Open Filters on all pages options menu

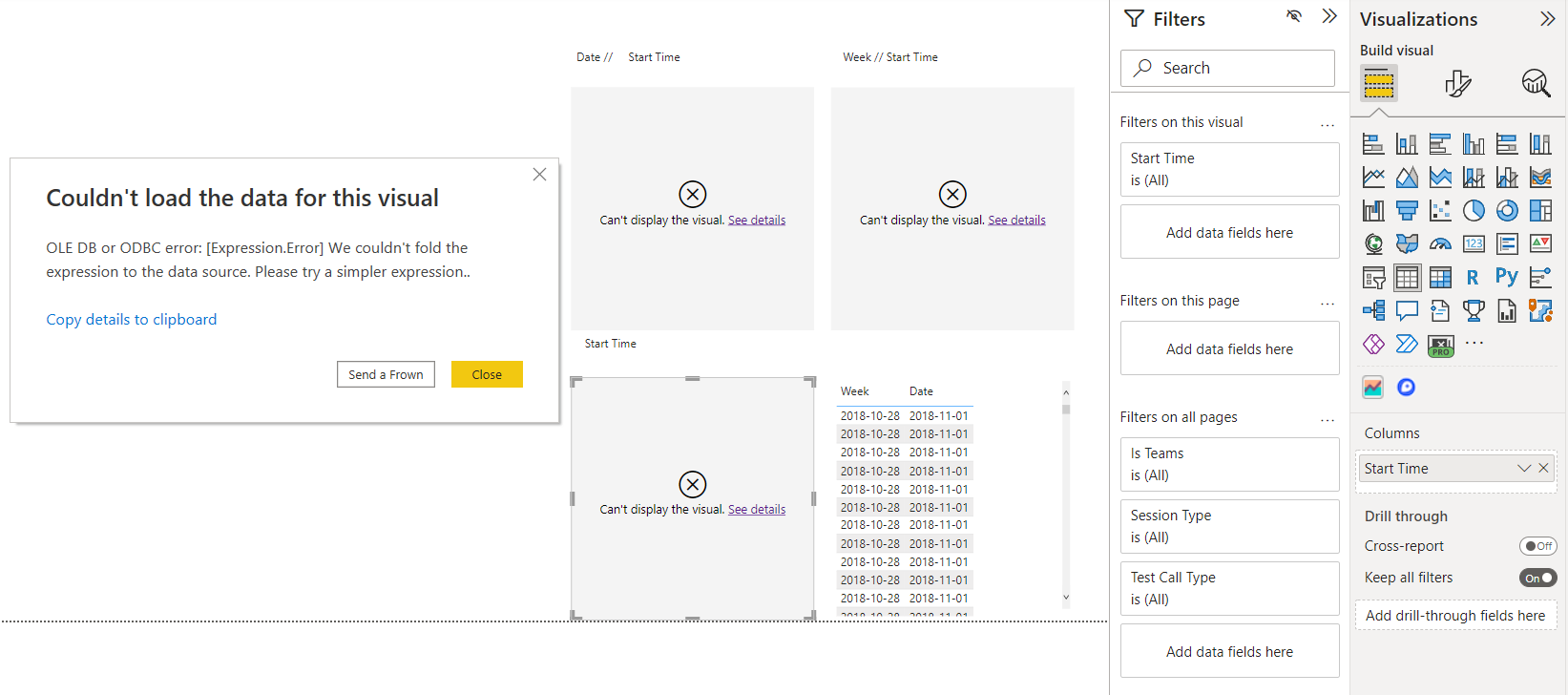pos(1328,419)
